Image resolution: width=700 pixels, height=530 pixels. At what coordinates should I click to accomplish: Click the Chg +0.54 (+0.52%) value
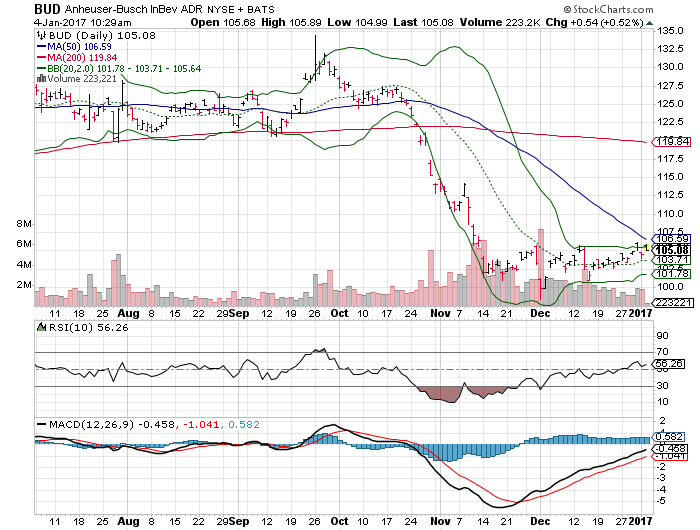(x=595, y=22)
